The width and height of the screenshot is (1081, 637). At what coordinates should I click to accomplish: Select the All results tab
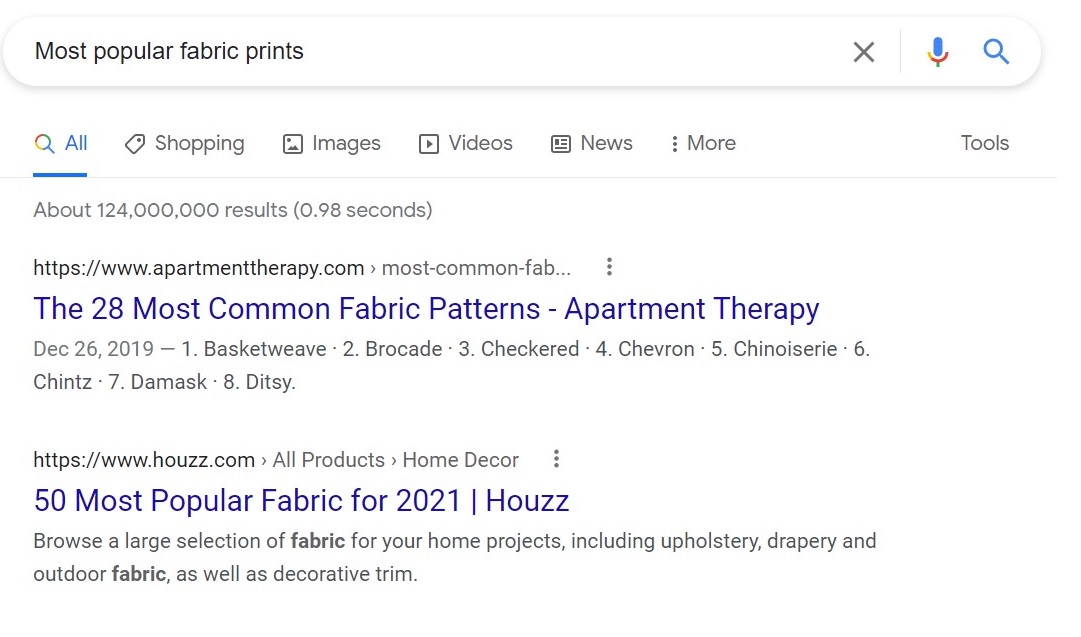[61, 143]
